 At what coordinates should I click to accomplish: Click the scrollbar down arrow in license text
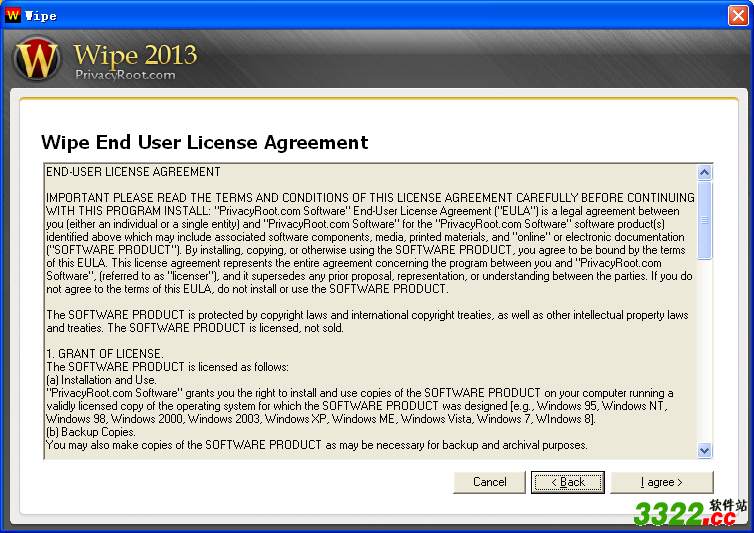(x=704, y=451)
